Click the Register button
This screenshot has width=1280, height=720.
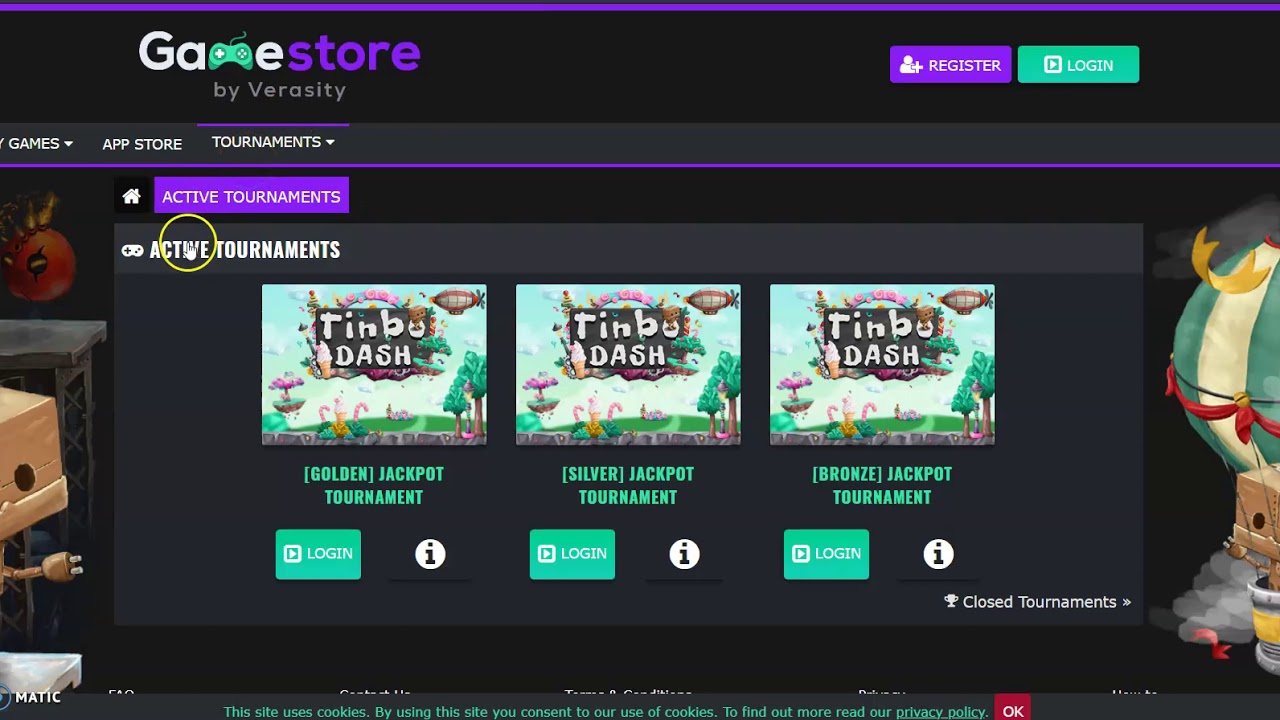click(950, 65)
